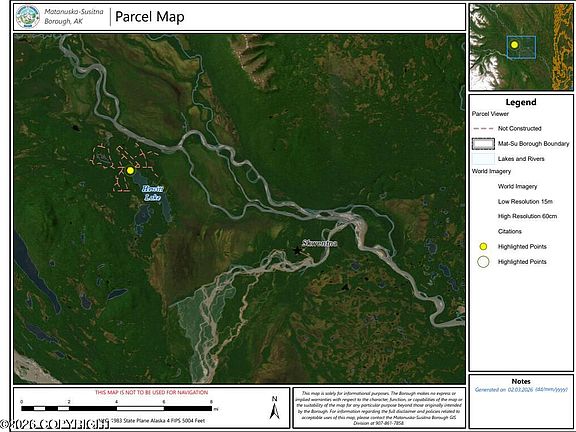
Task: Click the north arrow compass symbol
Action: pyautogui.click(x=274, y=408)
